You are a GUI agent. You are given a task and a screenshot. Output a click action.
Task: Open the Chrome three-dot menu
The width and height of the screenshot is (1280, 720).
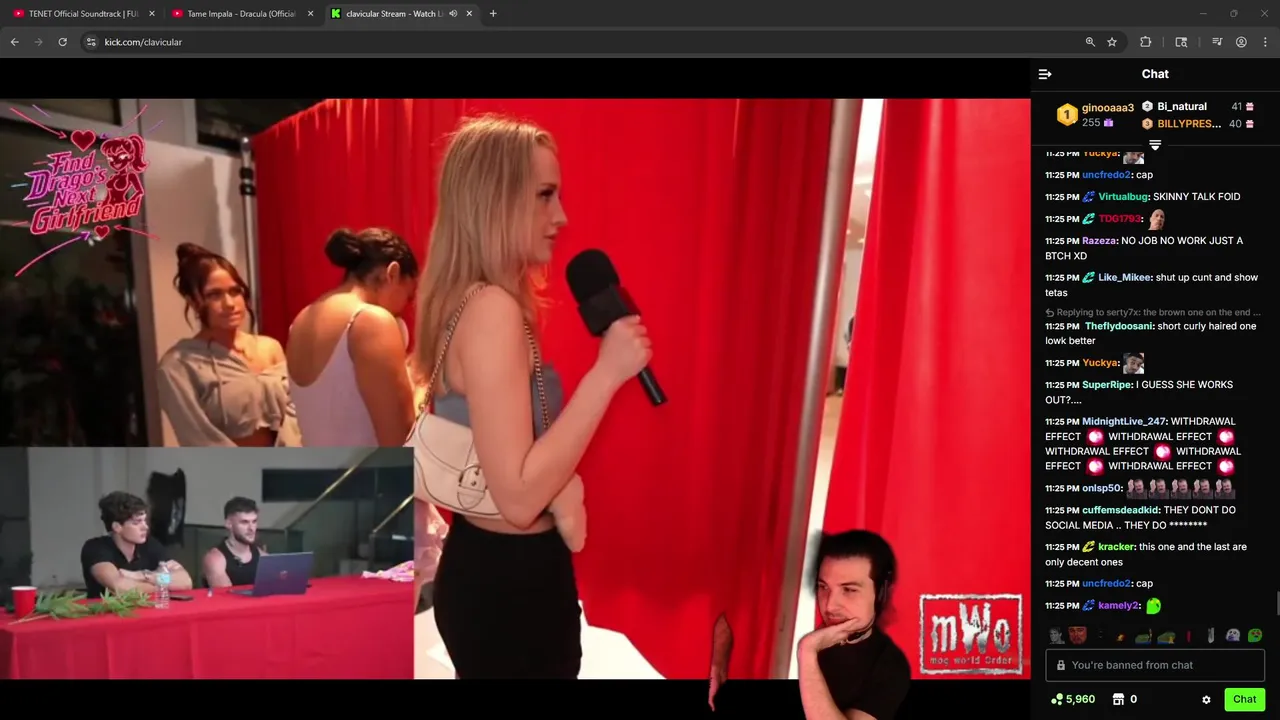(1266, 42)
